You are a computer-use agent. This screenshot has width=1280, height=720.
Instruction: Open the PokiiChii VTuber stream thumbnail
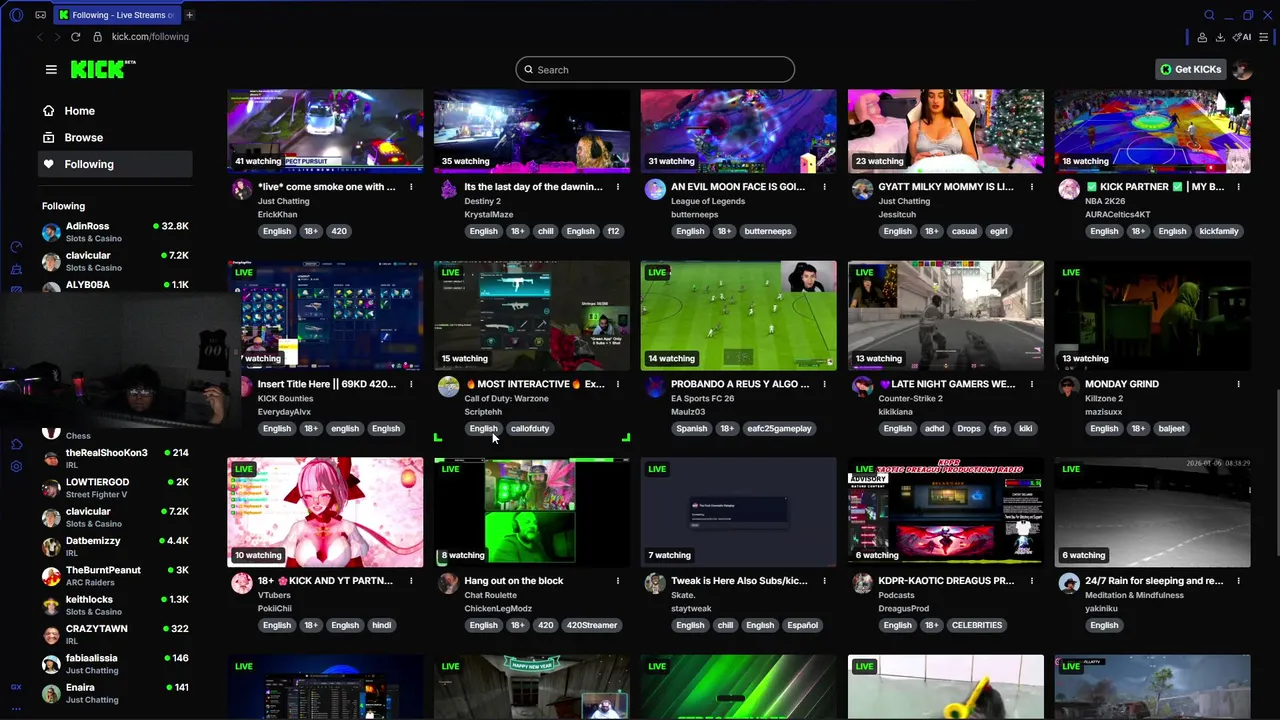pos(325,512)
